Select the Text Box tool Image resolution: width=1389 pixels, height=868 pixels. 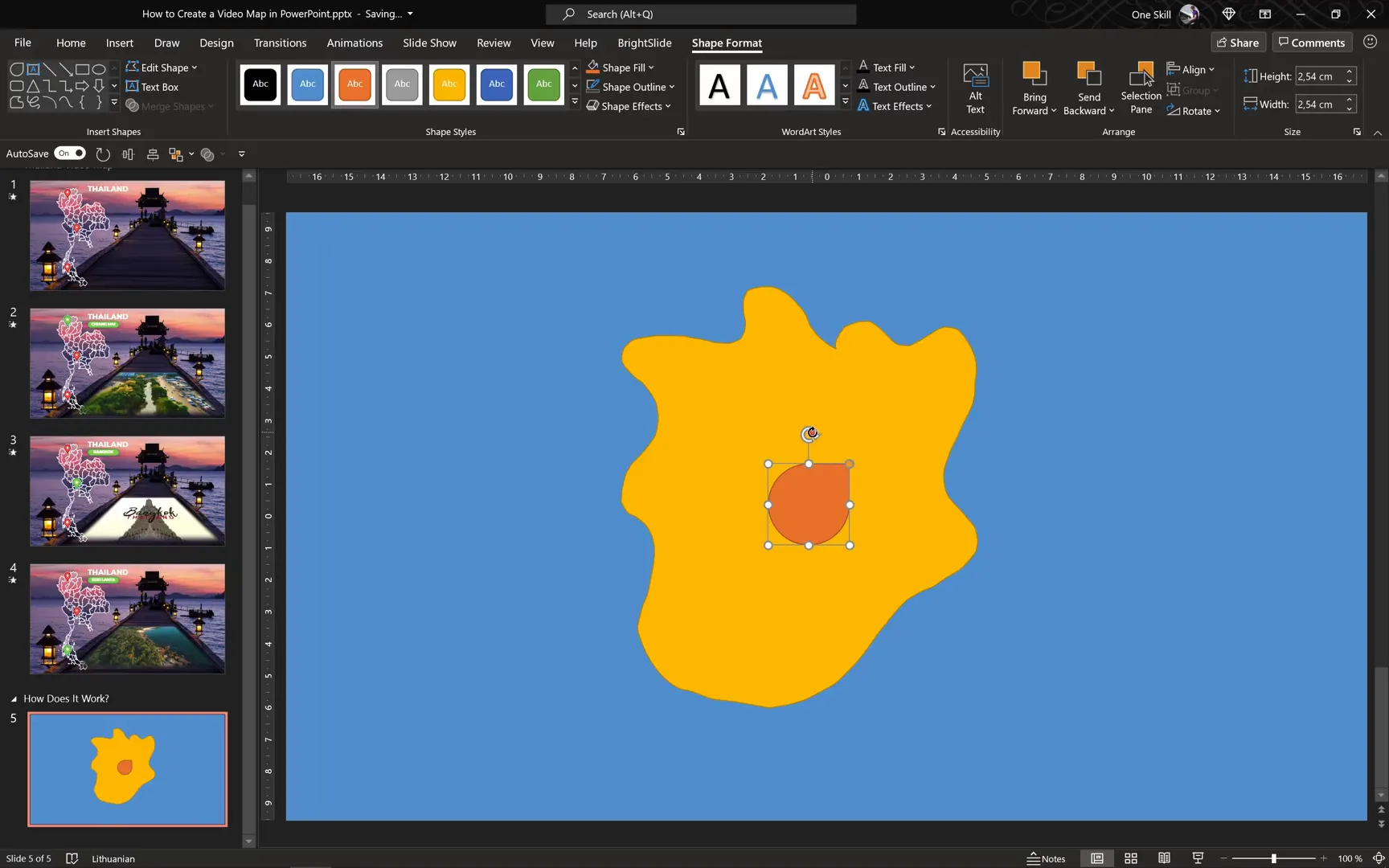[x=153, y=87]
